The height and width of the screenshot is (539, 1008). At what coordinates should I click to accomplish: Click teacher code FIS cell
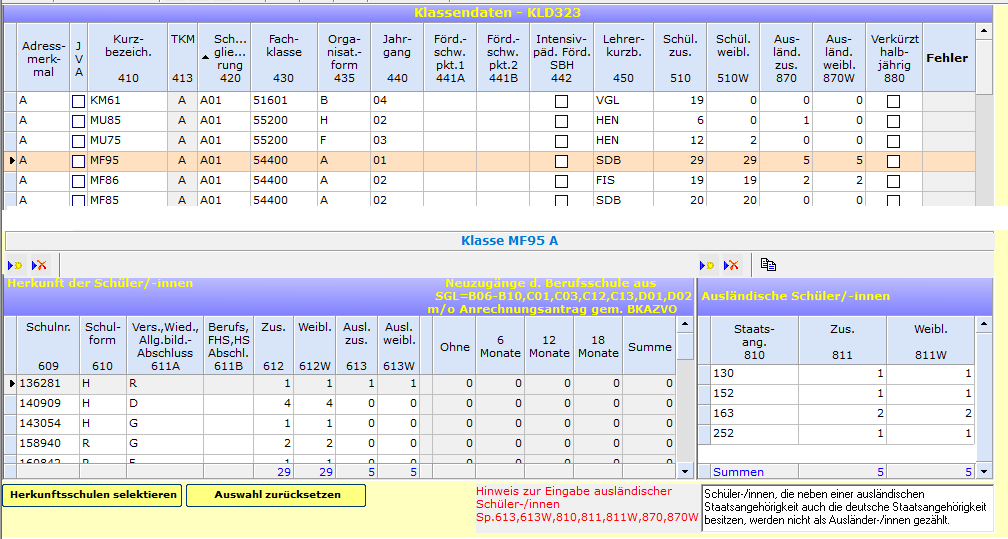623,180
